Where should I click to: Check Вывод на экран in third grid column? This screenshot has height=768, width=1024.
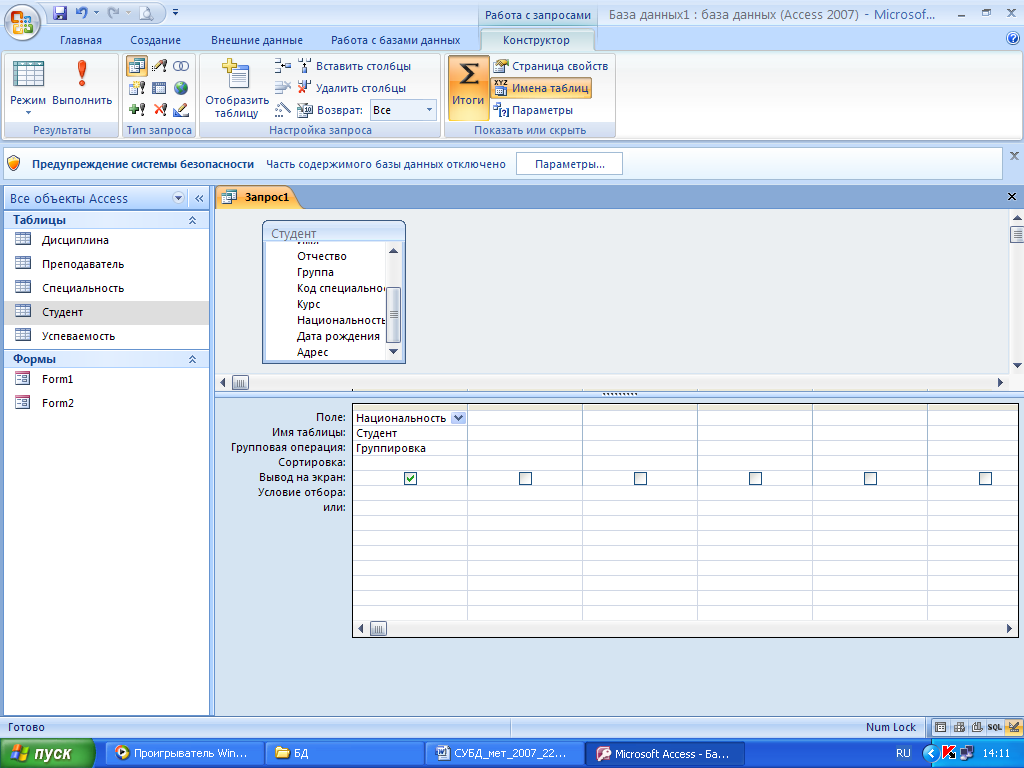(640, 479)
